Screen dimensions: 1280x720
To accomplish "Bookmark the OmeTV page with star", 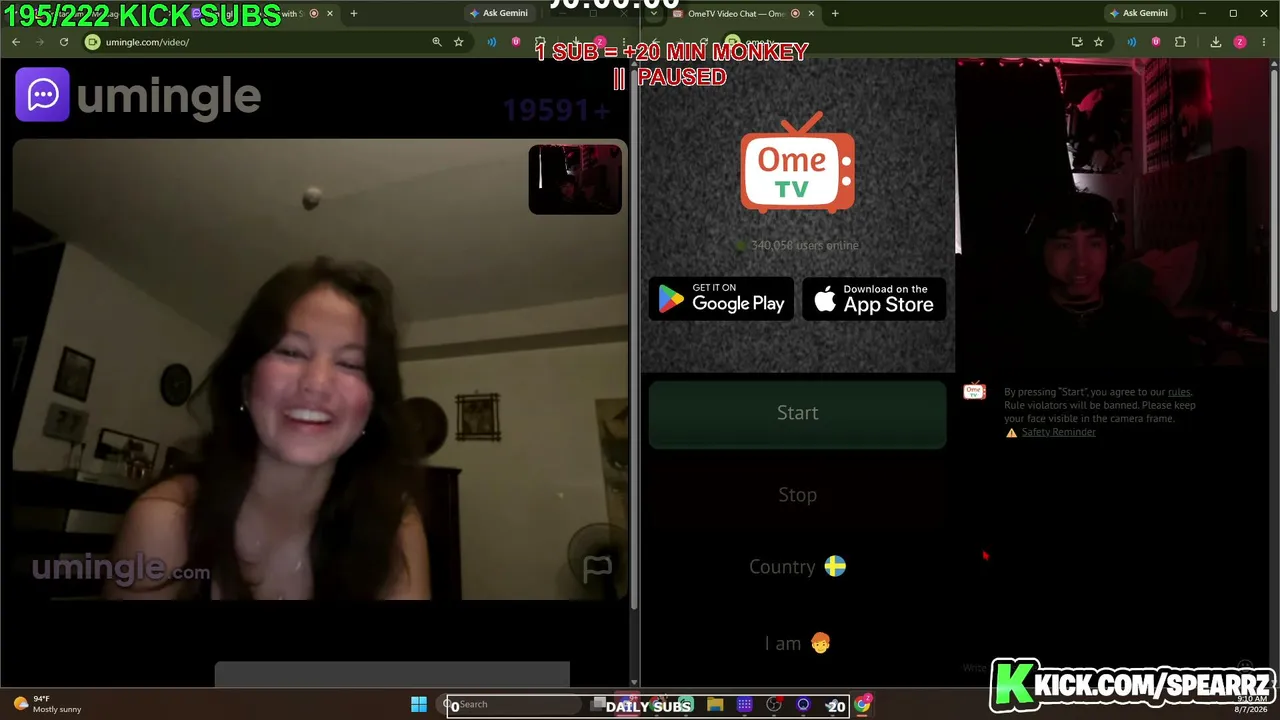I will click(x=1099, y=42).
